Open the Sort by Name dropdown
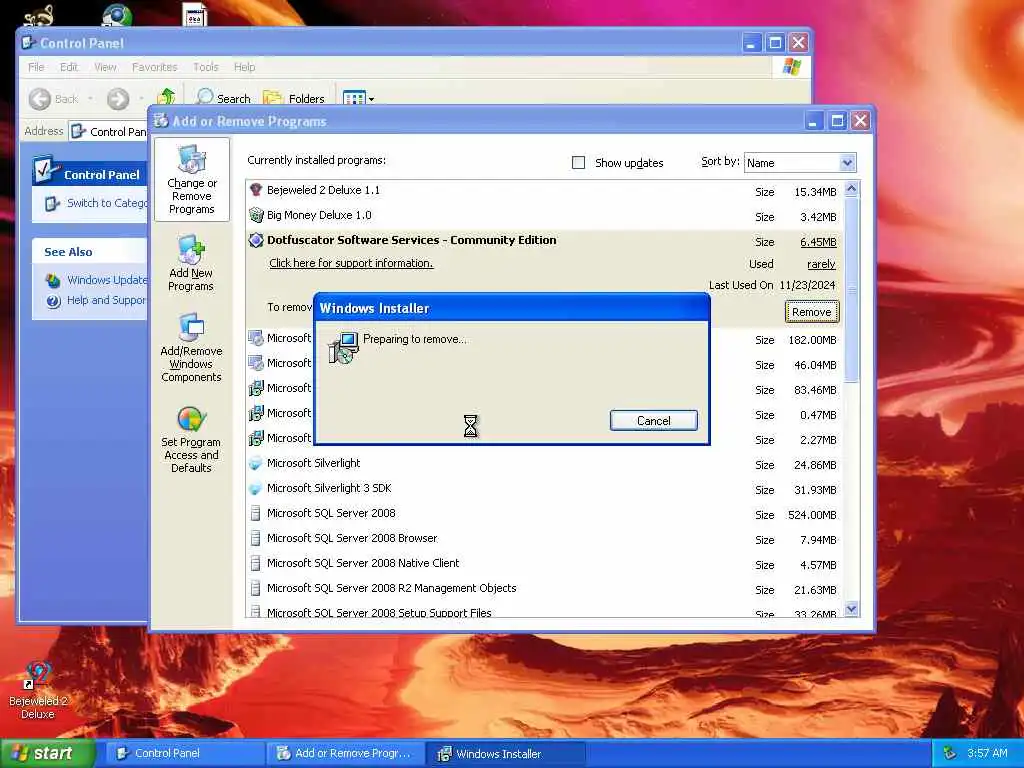This screenshot has width=1024, height=768. 847,163
